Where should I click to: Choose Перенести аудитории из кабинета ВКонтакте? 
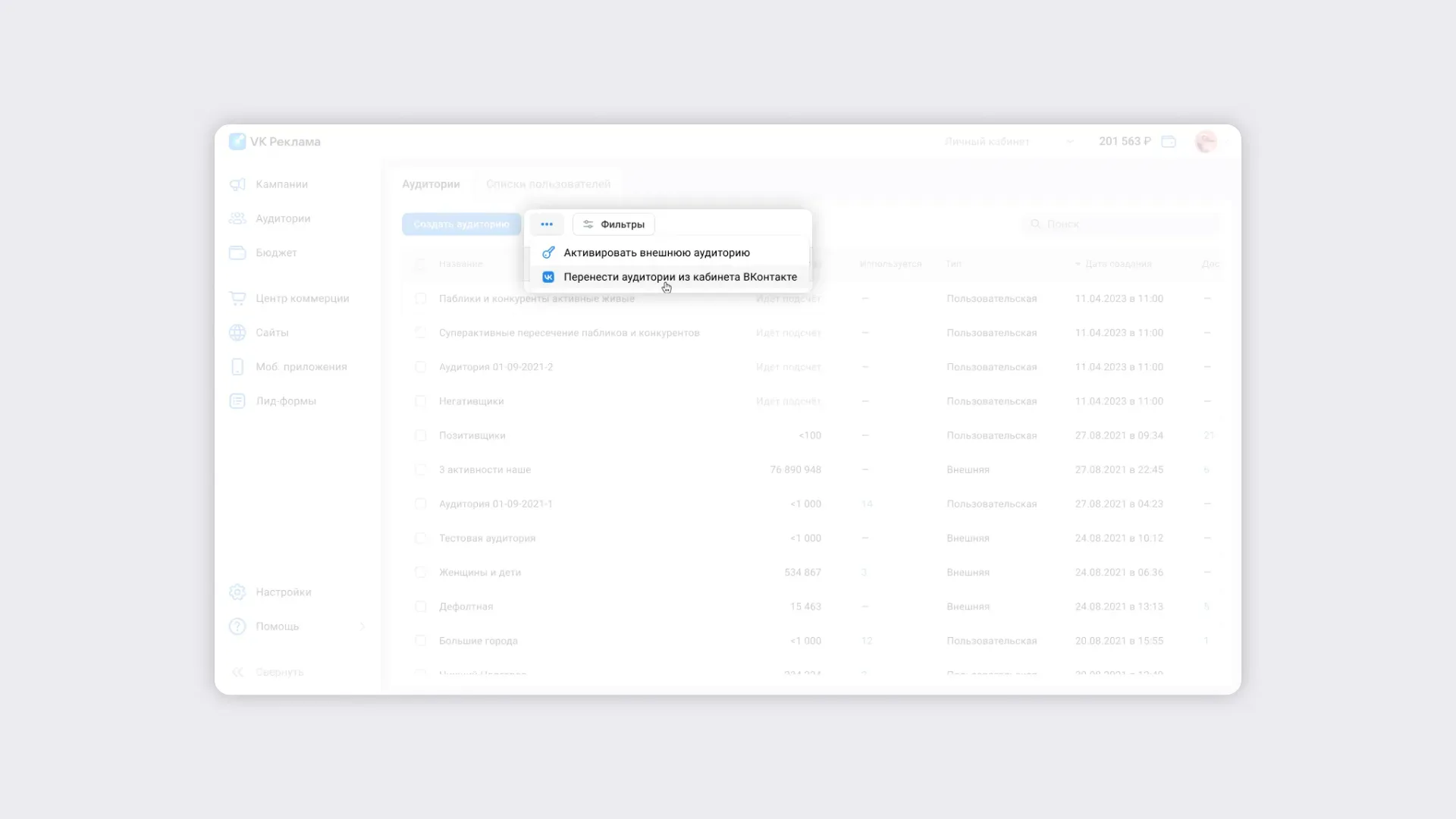(x=679, y=277)
